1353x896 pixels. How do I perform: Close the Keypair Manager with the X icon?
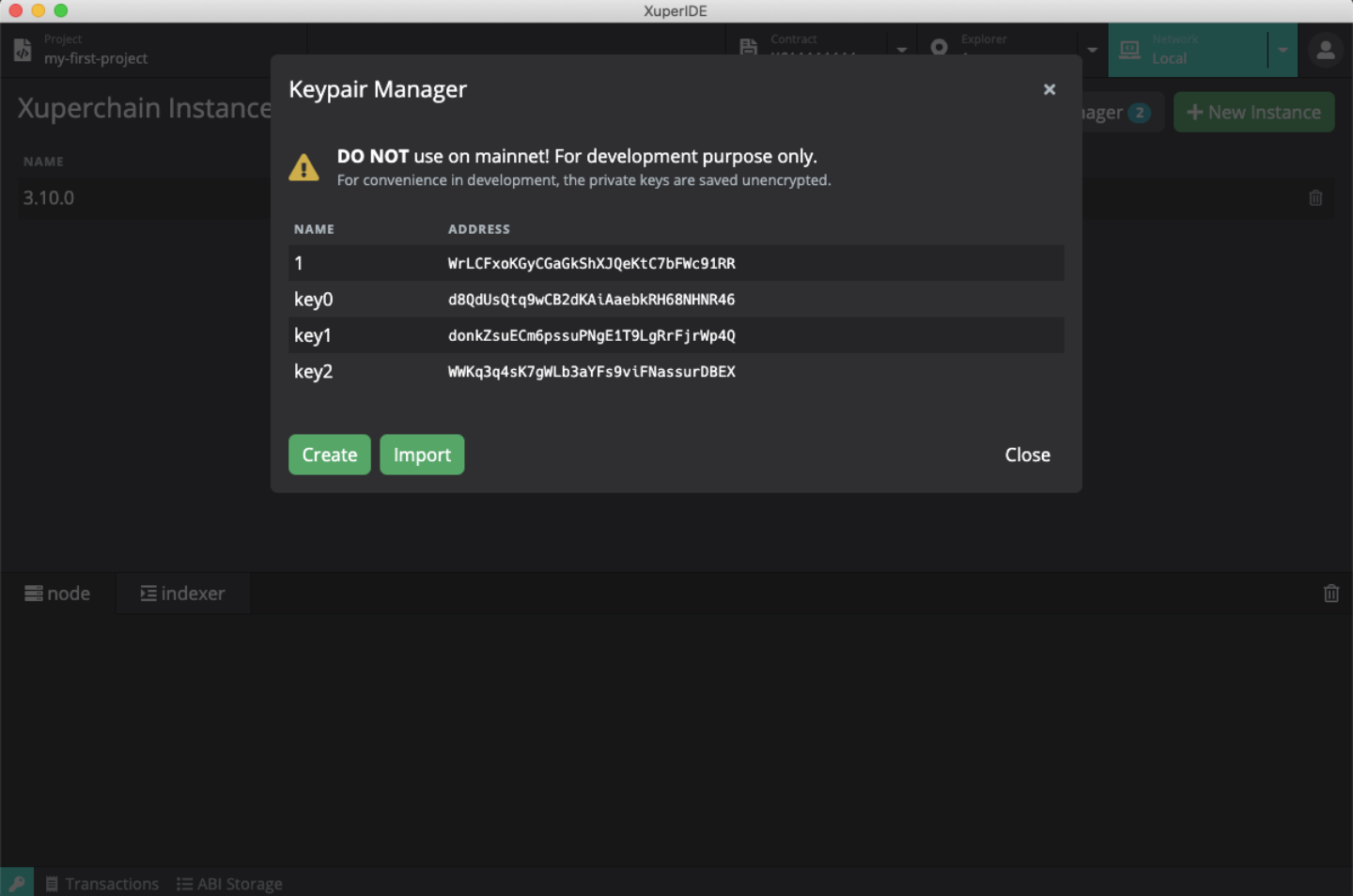[1050, 89]
